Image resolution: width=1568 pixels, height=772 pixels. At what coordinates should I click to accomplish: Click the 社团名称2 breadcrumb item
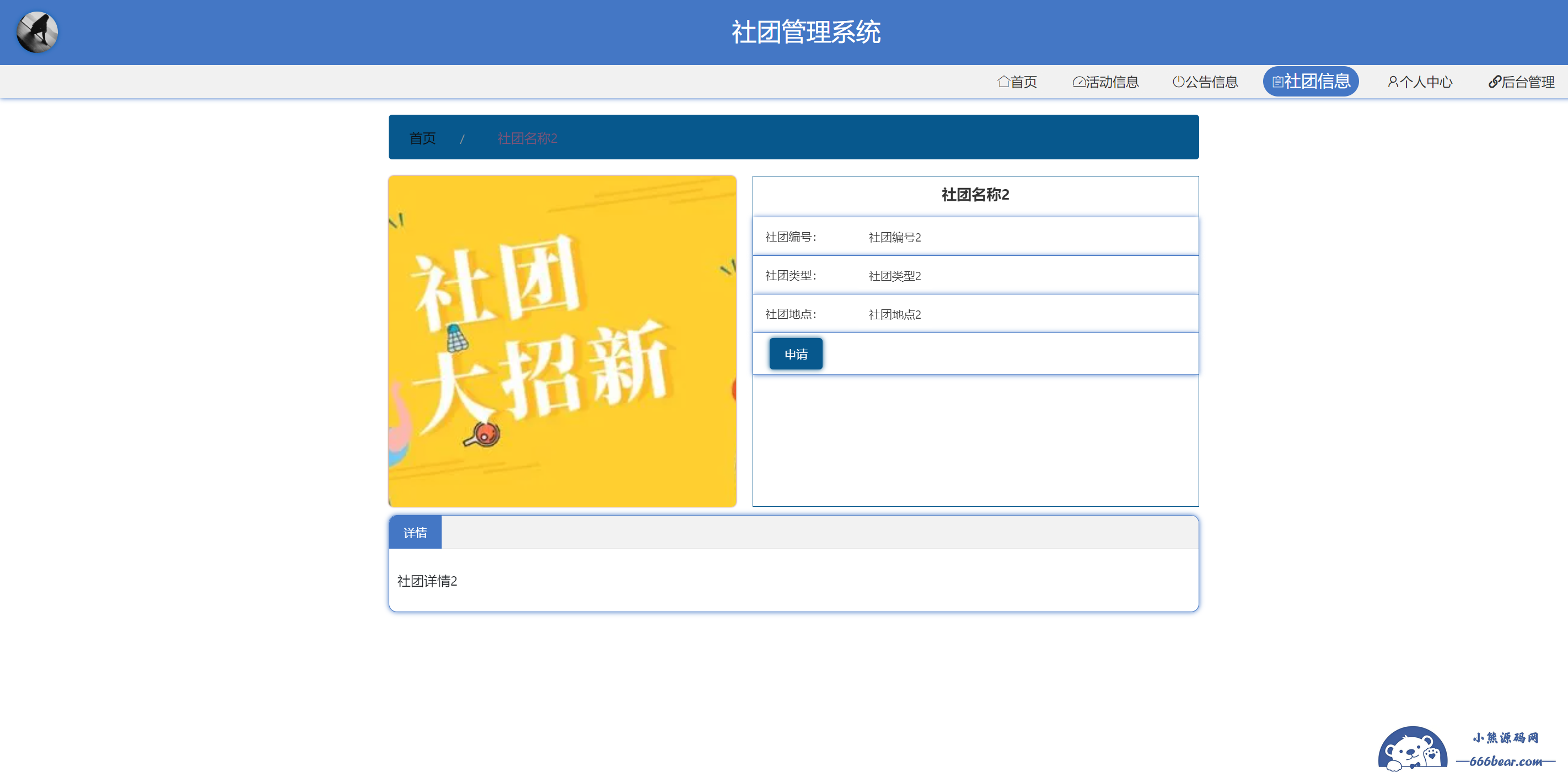pos(527,138)
